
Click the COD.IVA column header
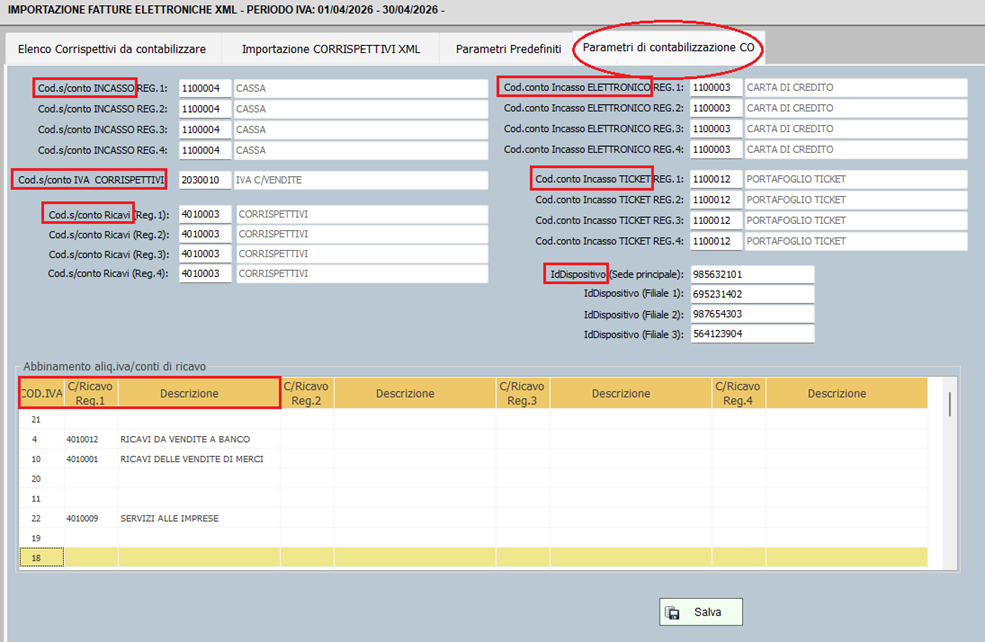pos(41,393)
